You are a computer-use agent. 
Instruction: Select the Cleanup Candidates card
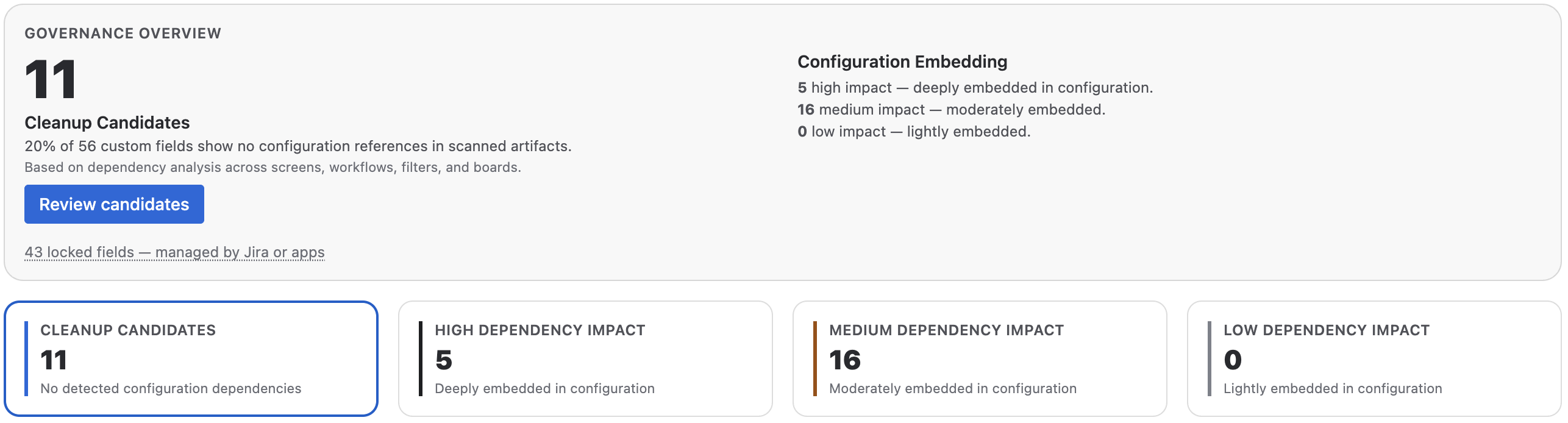pos(189,358)
